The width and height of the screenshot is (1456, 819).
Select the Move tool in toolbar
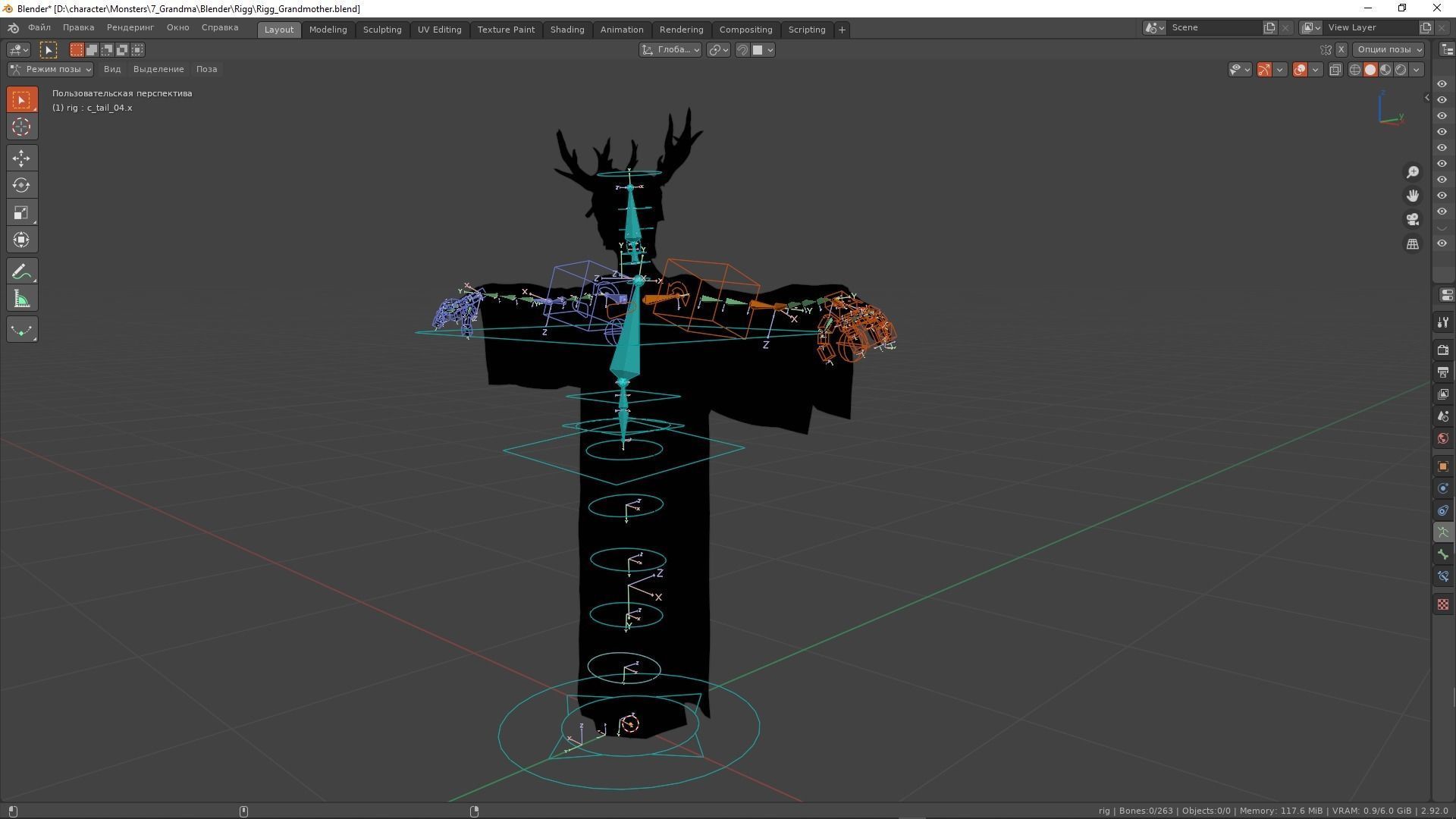pos(21,158)
